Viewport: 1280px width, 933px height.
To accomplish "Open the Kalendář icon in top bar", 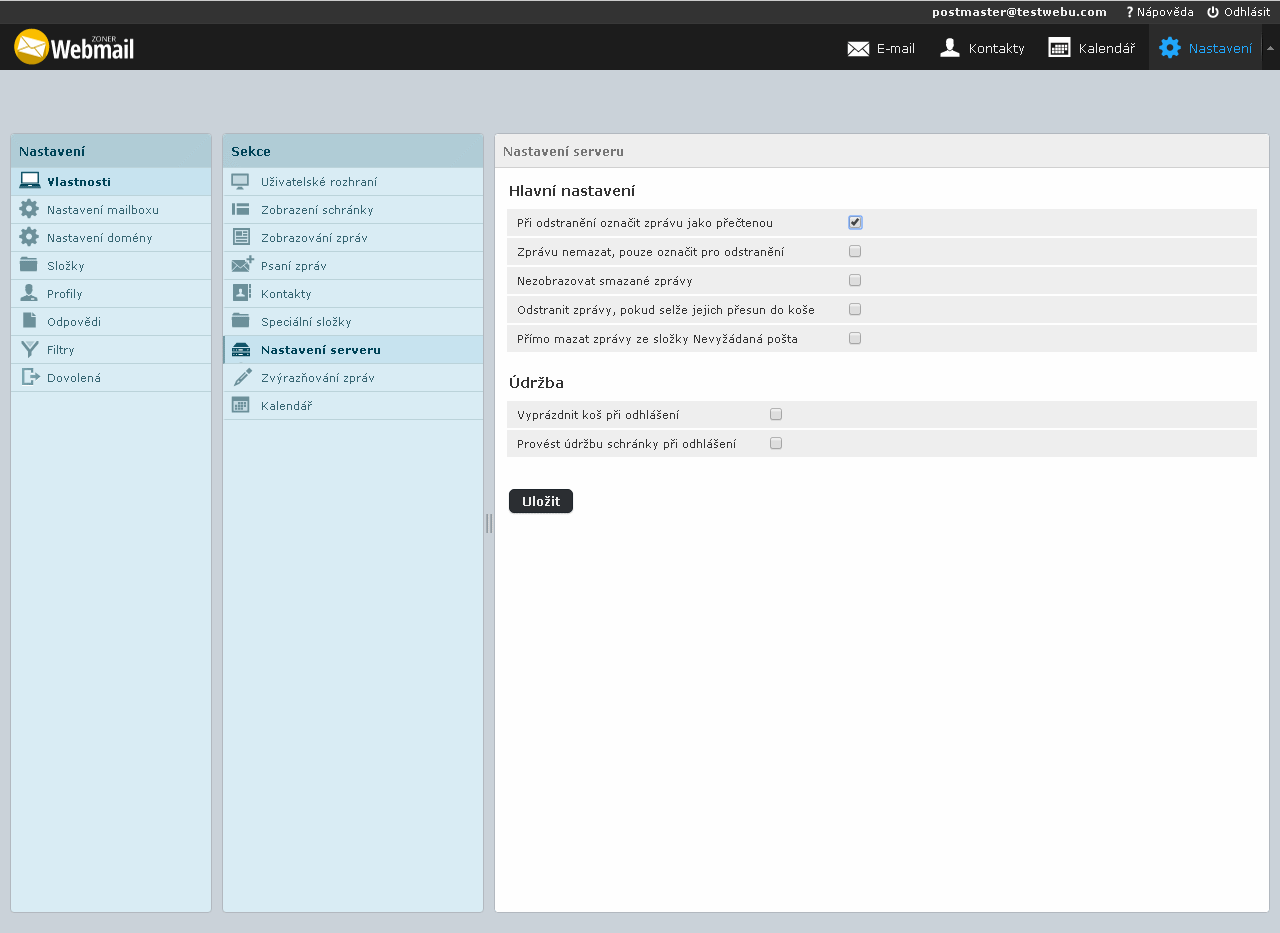I will pyautogui.click(x=1059, y=48).
